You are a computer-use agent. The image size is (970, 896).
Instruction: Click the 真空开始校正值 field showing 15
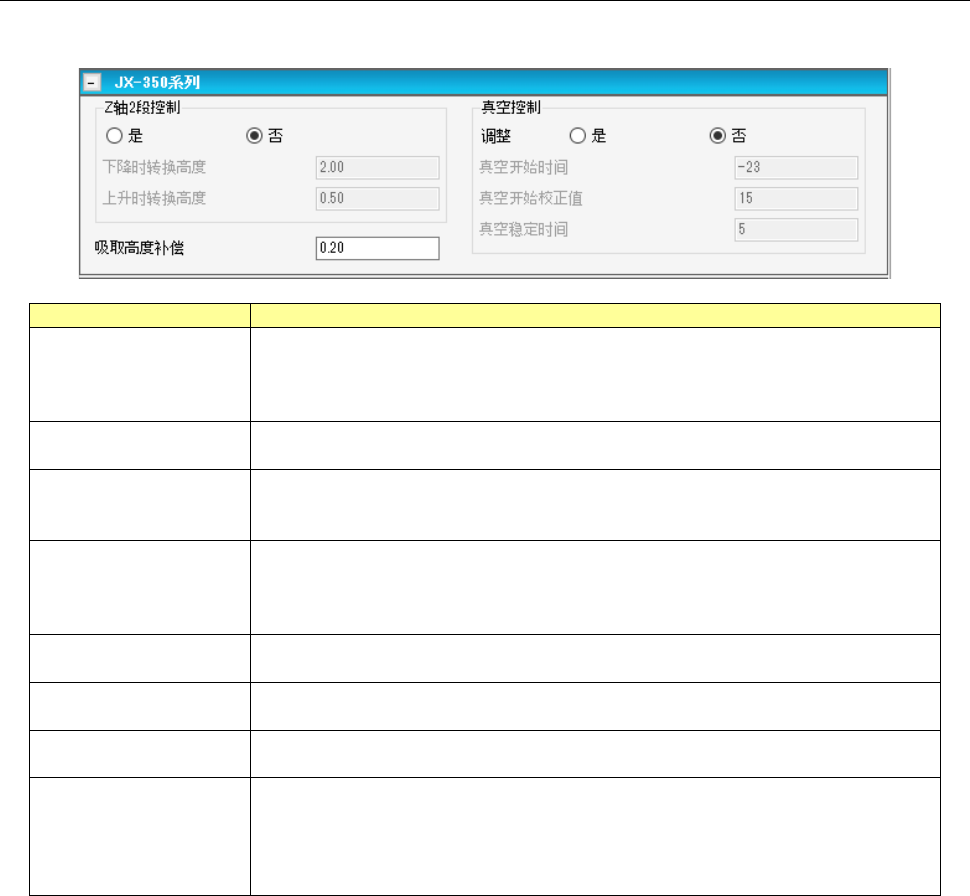796,199
